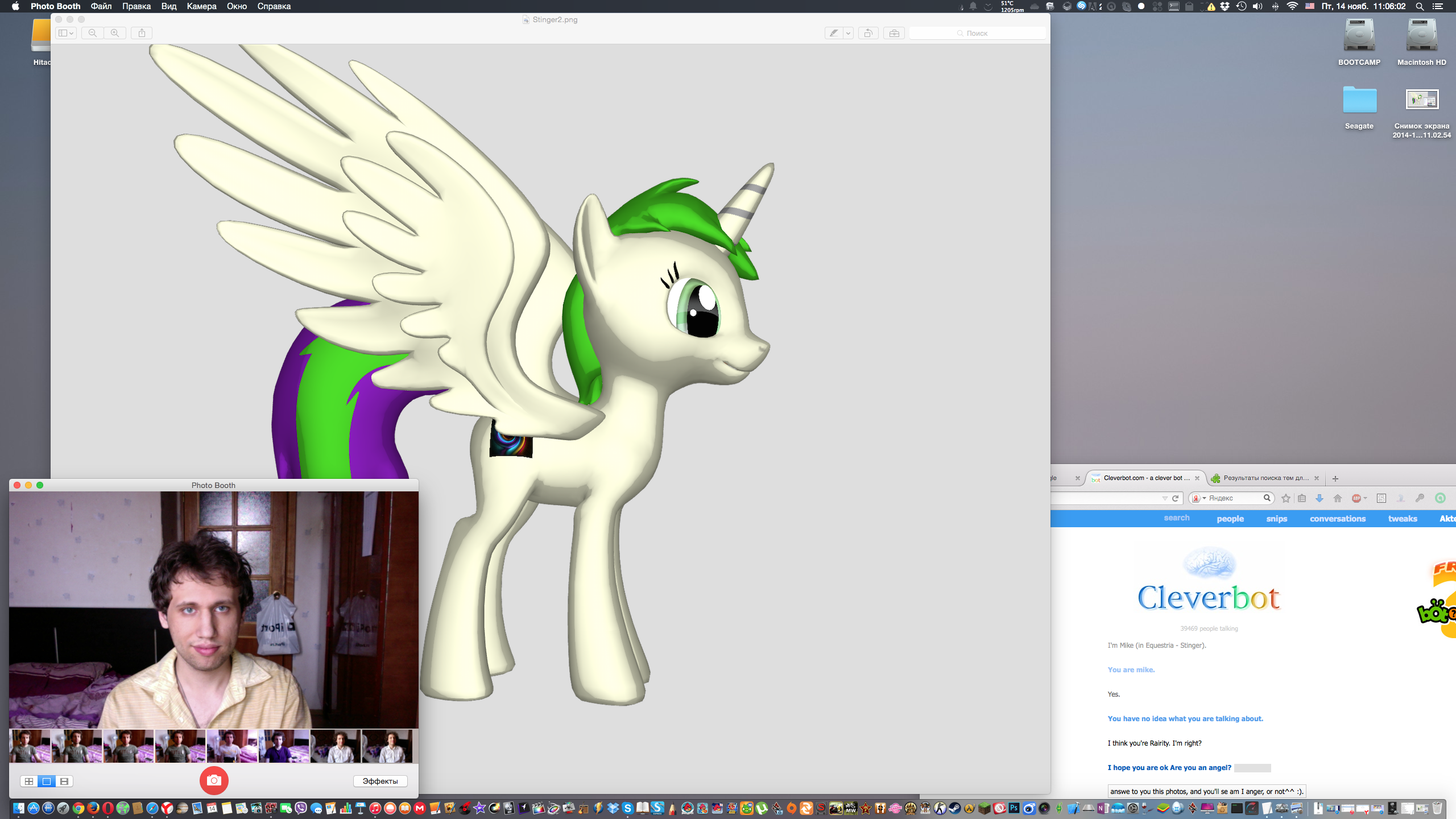Open sidebar view dropdown in Preview toolbar
The height and width of the screenshot is (819, 1456).
(x=66, y=33)
